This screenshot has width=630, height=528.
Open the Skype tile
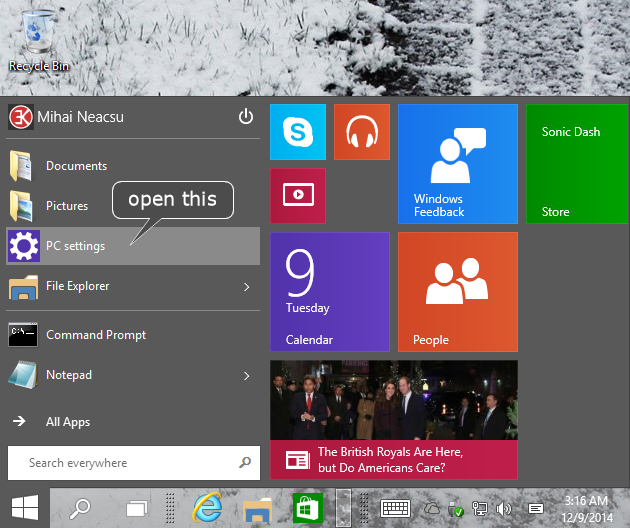coord(298,132)
